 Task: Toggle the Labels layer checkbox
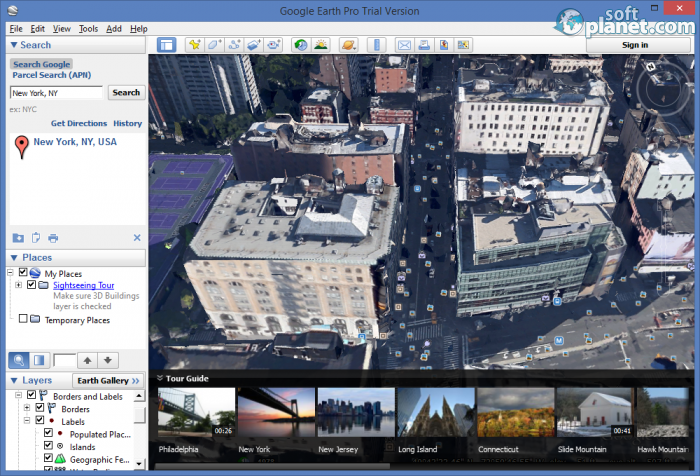pos(40,420)
